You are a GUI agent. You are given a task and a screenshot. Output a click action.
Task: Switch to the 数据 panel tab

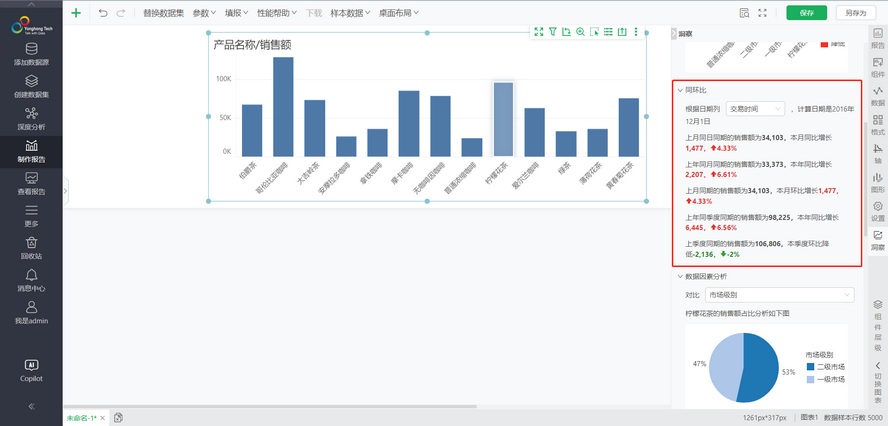878,97
